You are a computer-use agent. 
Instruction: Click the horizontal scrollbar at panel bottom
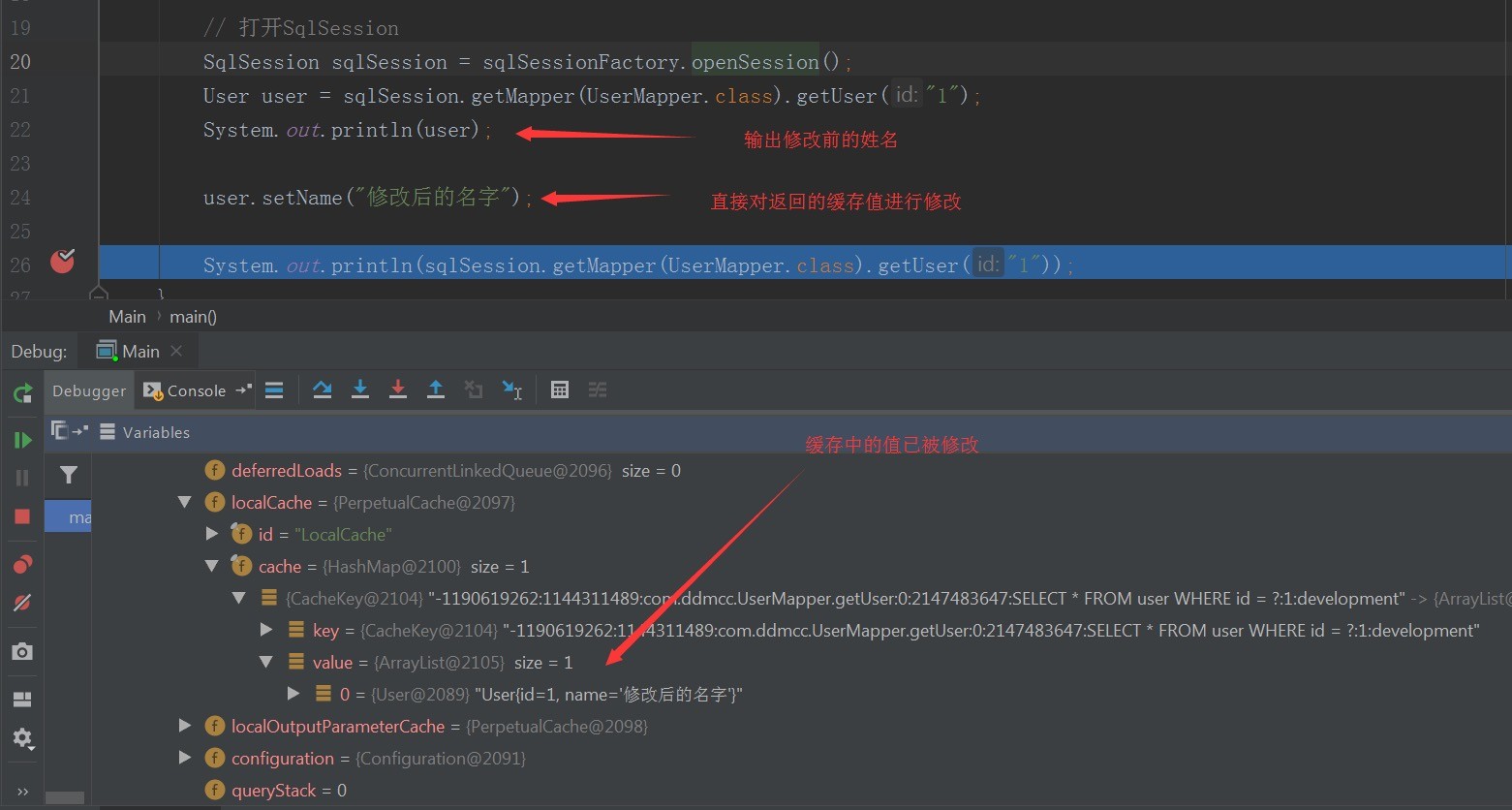pyautogui.click(x=65, y=798)
